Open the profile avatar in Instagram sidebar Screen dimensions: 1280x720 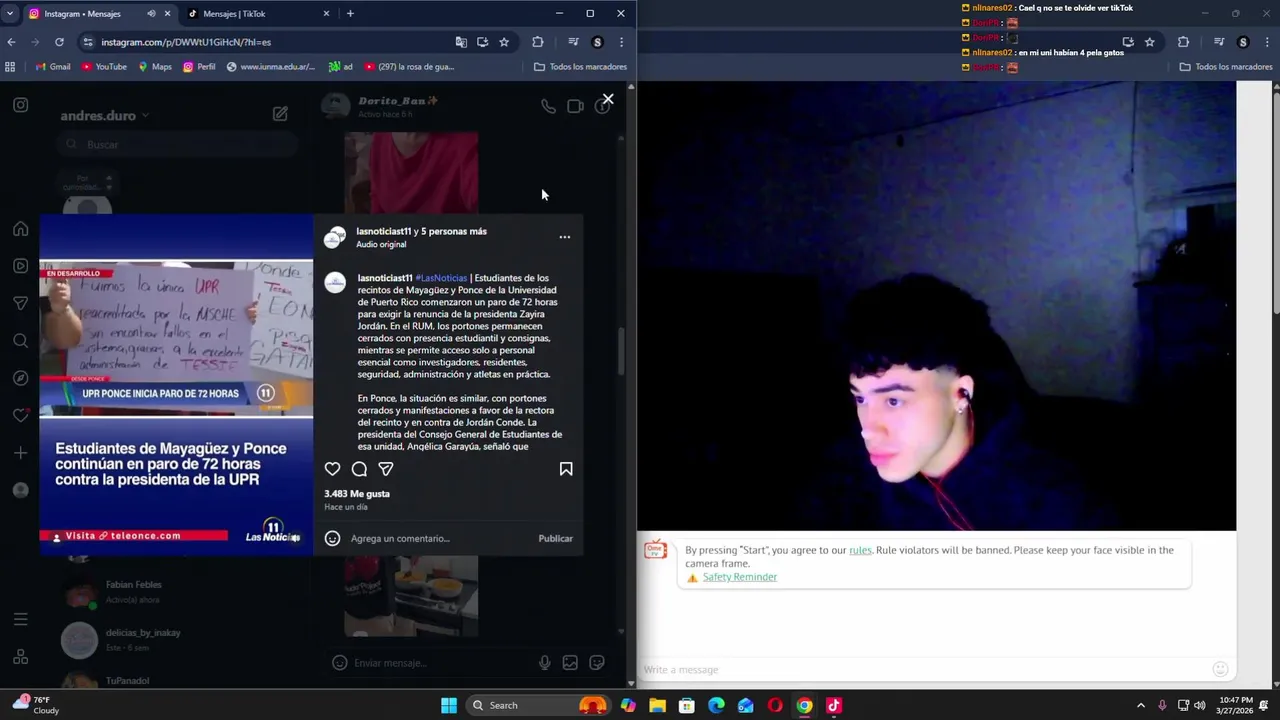coord(20,490)
